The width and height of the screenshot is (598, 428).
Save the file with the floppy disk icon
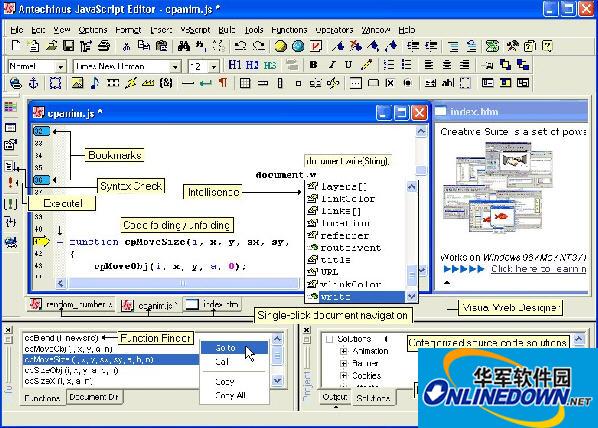[68, 46]
